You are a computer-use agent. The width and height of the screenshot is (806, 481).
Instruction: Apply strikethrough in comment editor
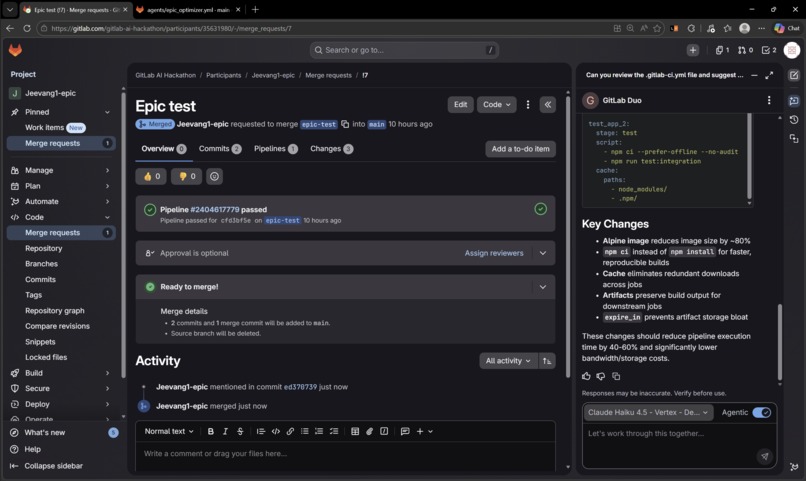(240, 431)
